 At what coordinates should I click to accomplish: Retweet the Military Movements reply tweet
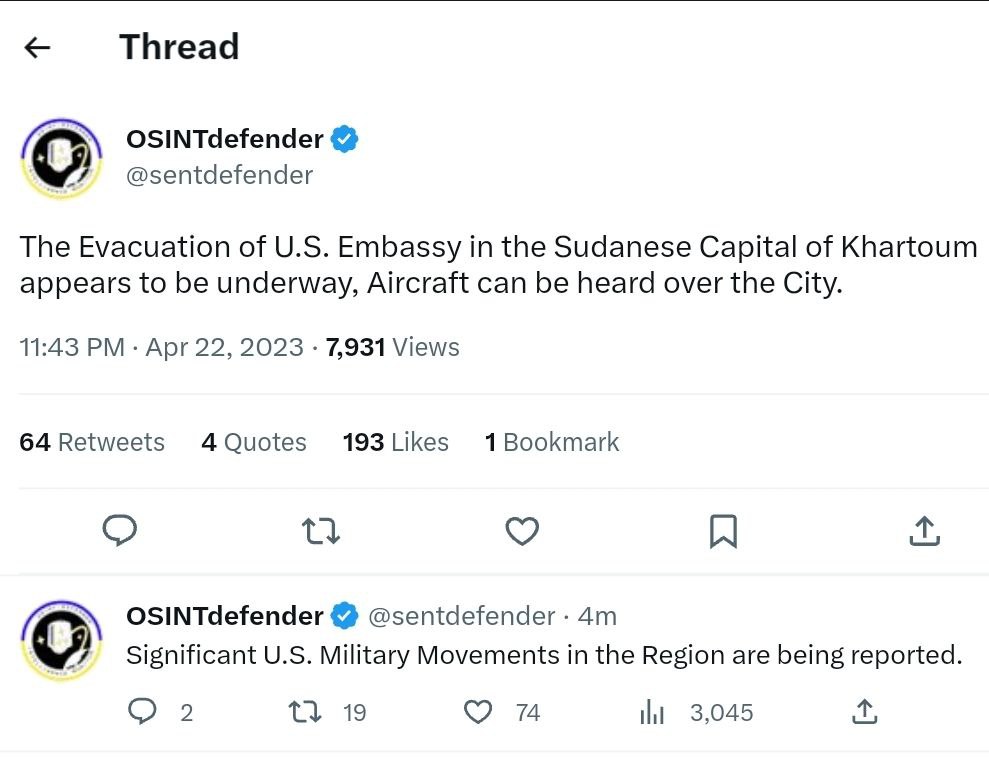pos(305,712)
